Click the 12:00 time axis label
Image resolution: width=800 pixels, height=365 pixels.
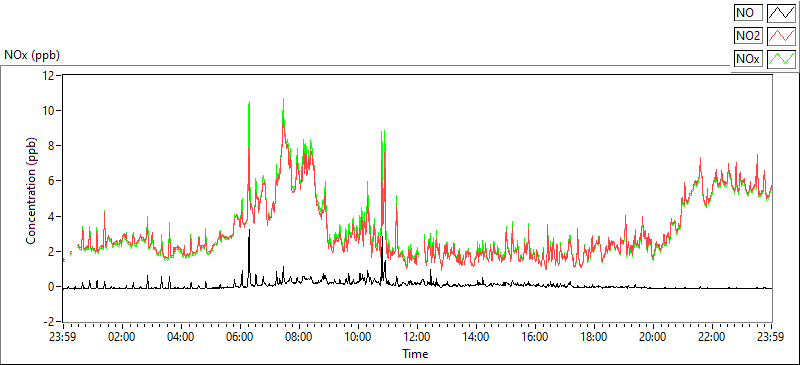417,337
